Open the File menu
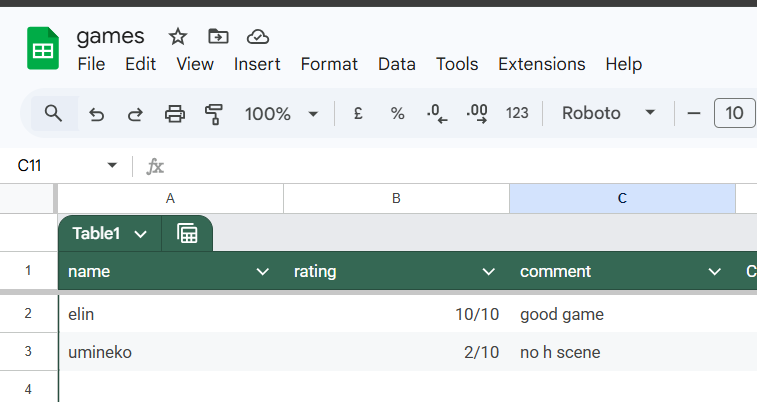Image resolution: width=757 pixels, height=402 pixels. [91, 64]
